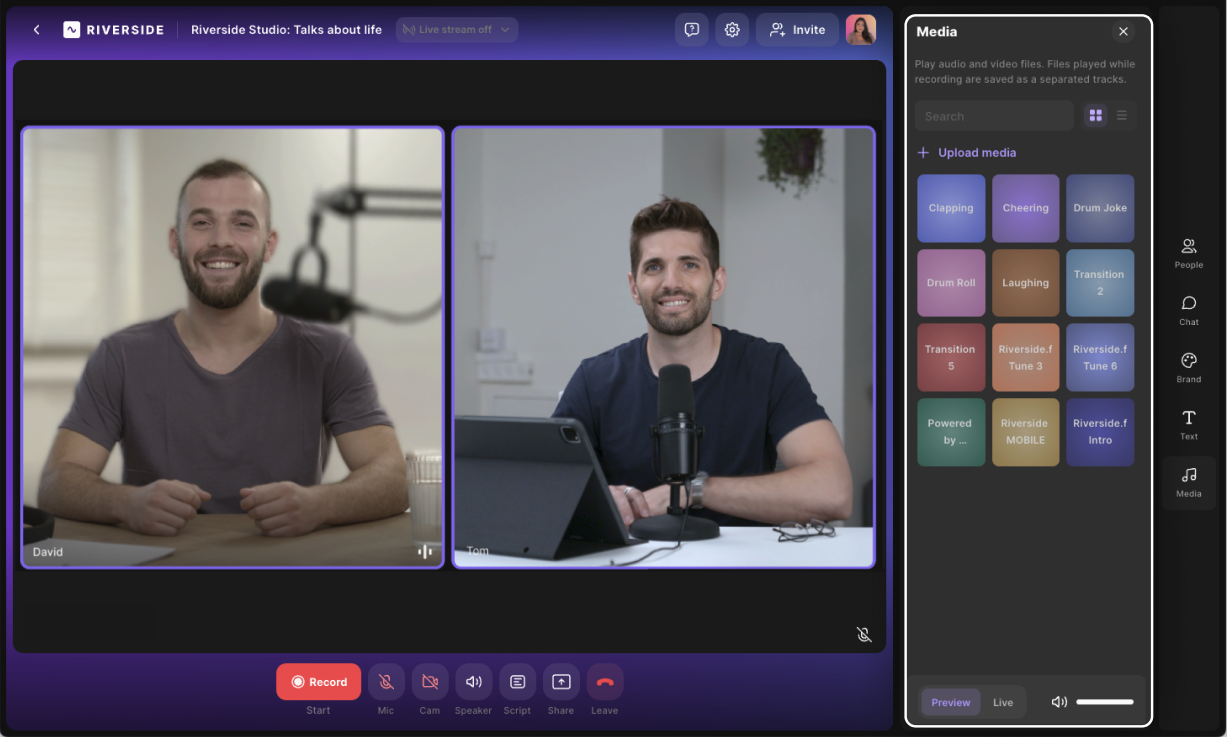The height and width of the screenshot is (737, 1227).
Task: Go back using the left chevron
Action: pyautogui.click(x=37, y=30)
